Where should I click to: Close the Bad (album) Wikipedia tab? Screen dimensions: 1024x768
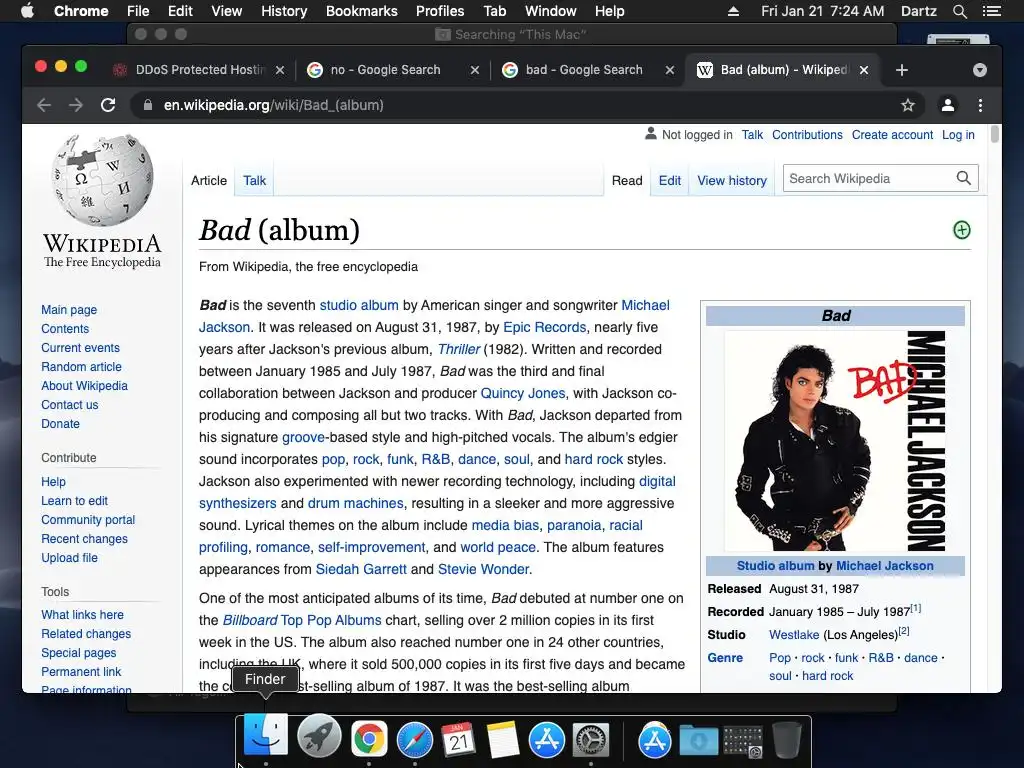click(864, 70)
